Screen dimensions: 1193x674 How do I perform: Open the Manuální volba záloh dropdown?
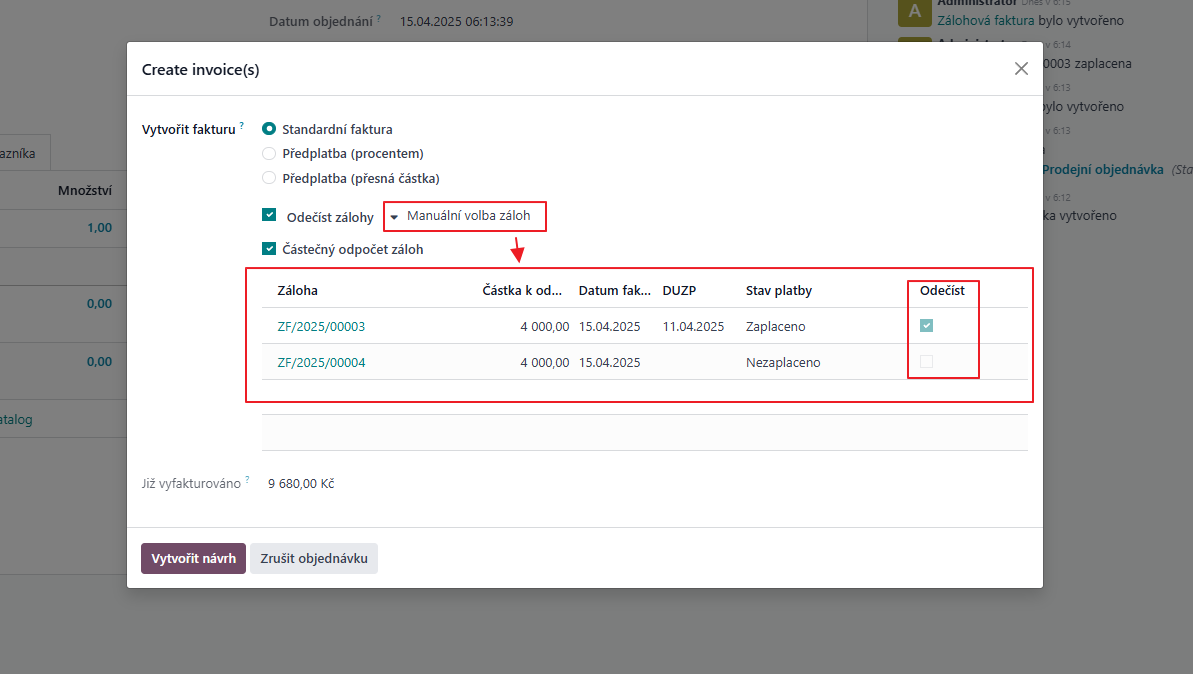tap(466, 216)
